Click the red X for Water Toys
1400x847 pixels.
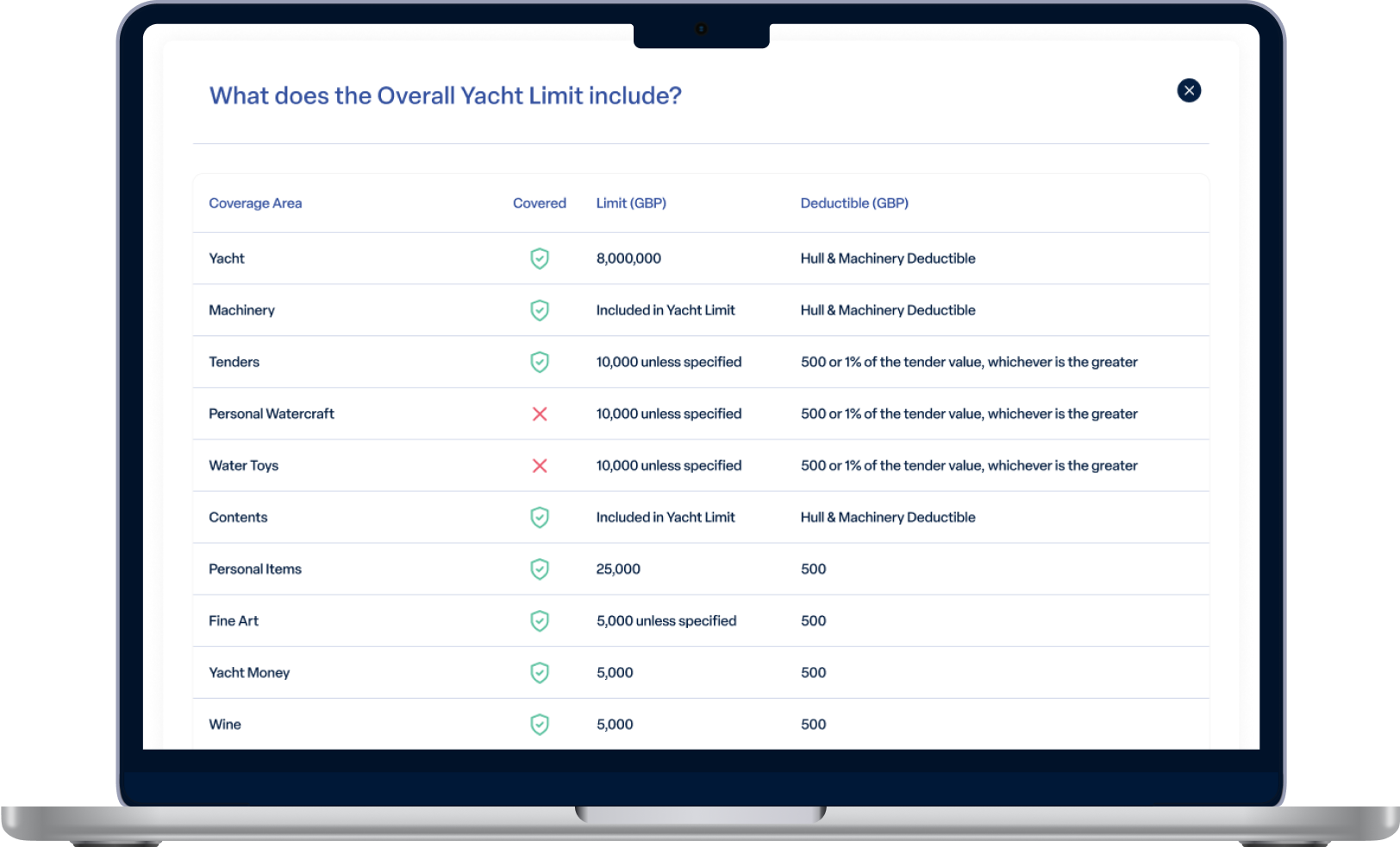(540, 466)
